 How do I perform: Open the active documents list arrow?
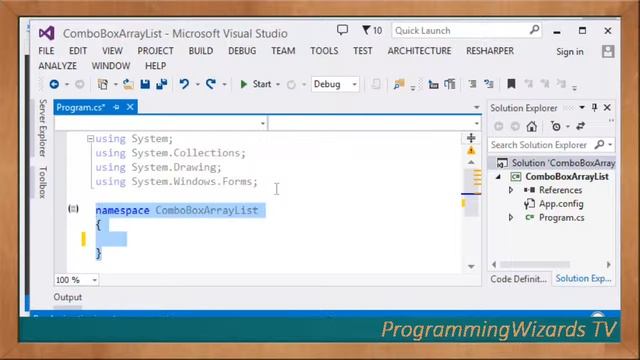click(476, 107)
